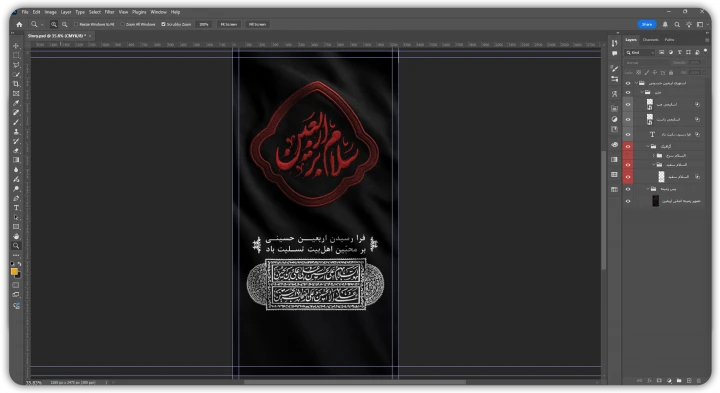The height and width of the screenshot is (393, 720).
Task: Open the search icon beside Share
Action: coord(677,24)
